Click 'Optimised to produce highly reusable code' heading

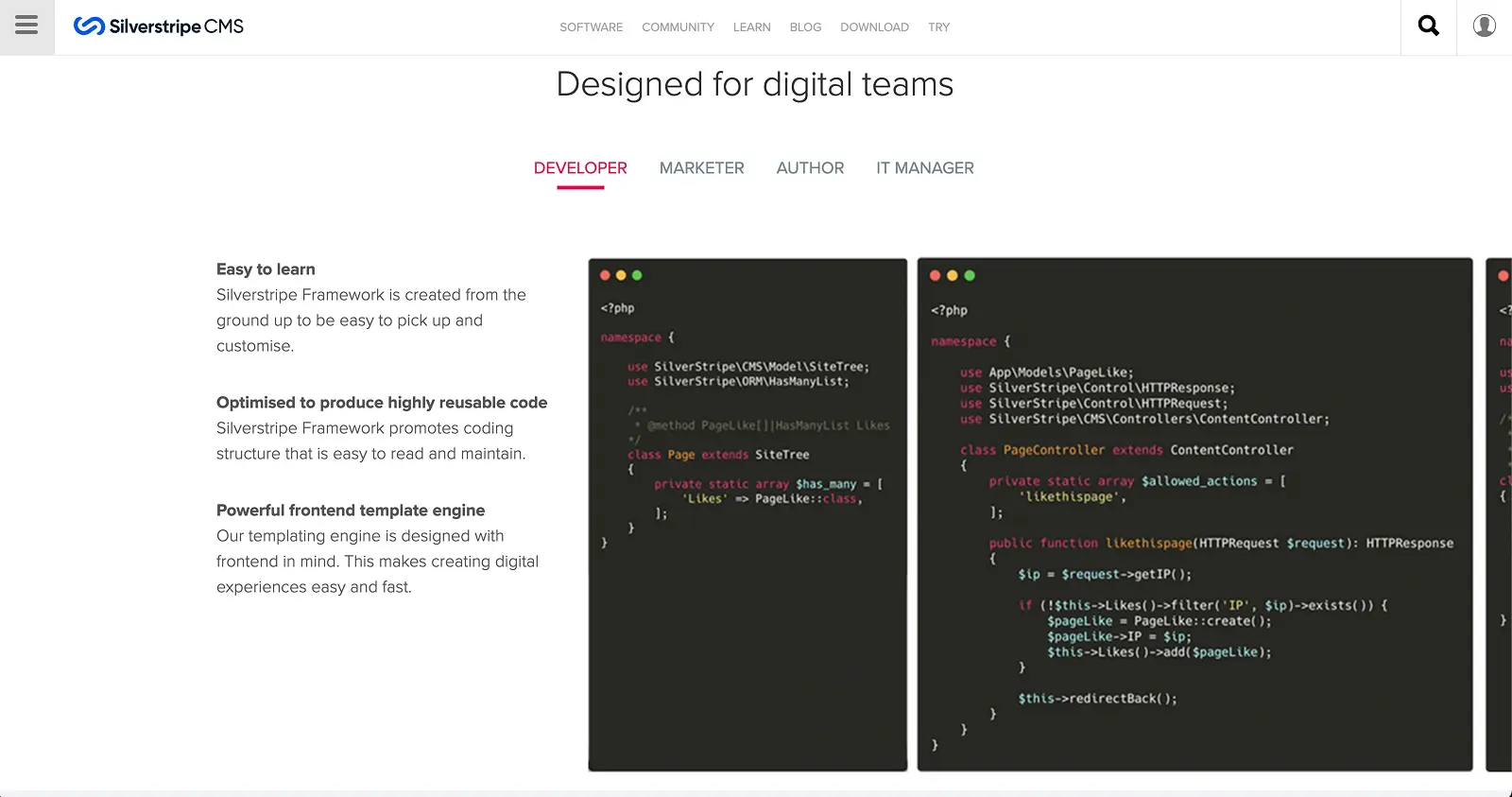382,403
